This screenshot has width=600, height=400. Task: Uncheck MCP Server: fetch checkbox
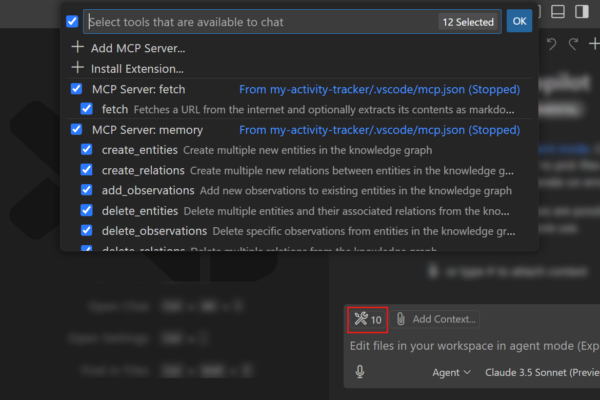[77, 89]
